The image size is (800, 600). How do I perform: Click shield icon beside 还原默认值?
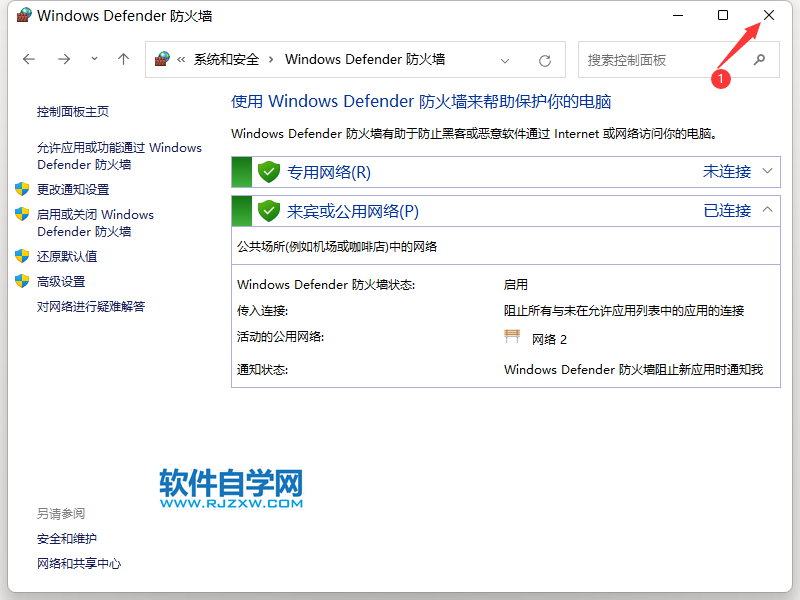tap(22, 256)
